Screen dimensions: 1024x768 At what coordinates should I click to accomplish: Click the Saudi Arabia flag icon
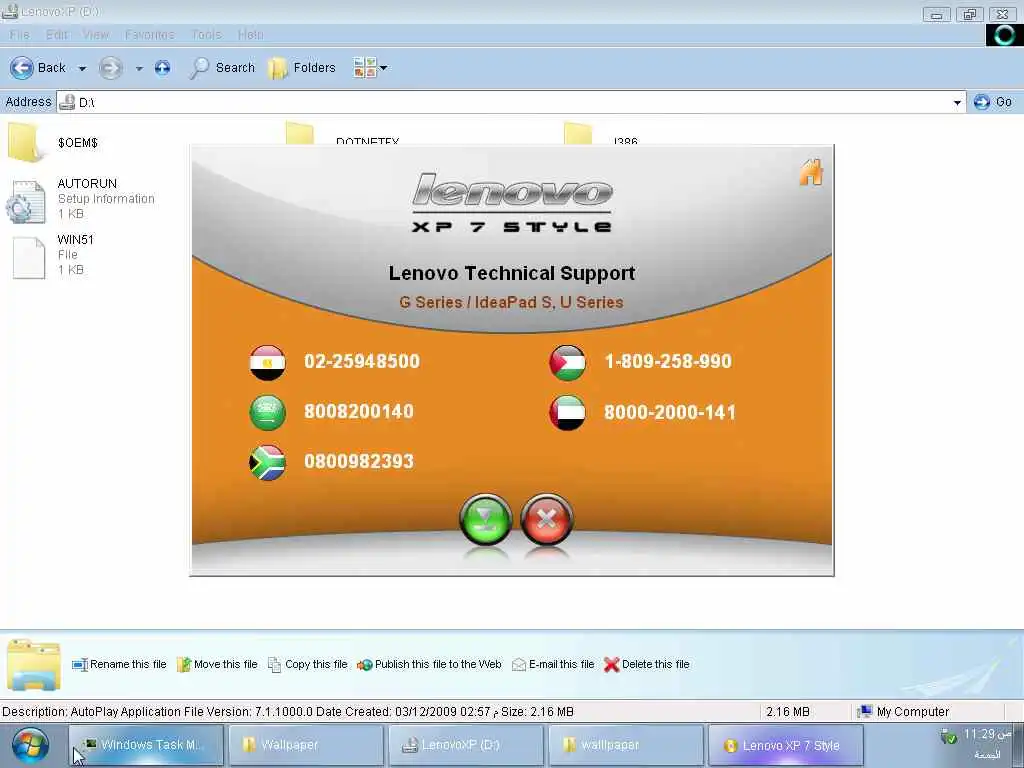(x=268, y=413)
